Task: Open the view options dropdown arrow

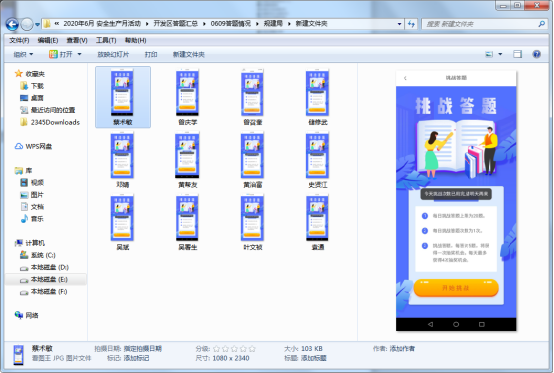Action: tap(500, 54)
